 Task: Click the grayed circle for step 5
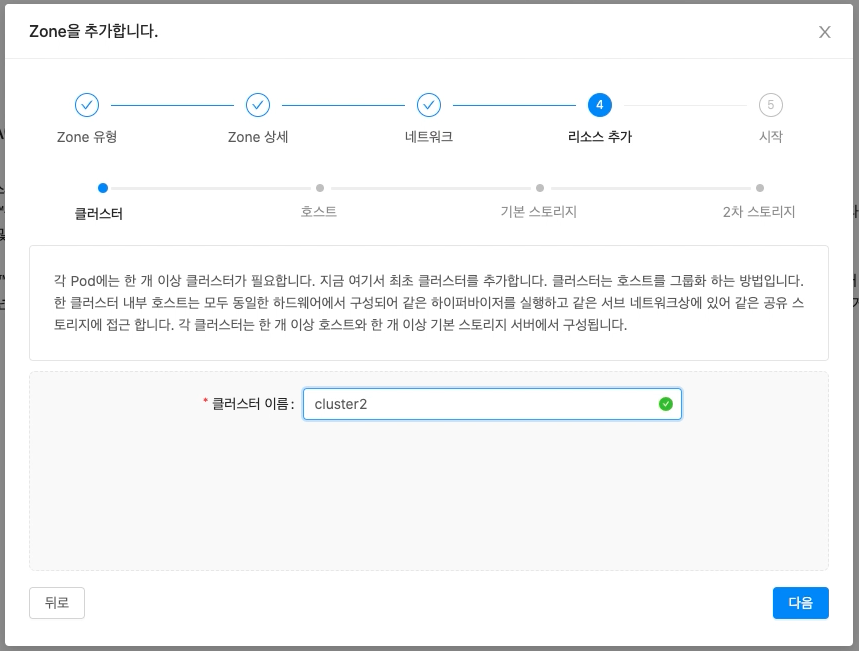coord(770,104)
